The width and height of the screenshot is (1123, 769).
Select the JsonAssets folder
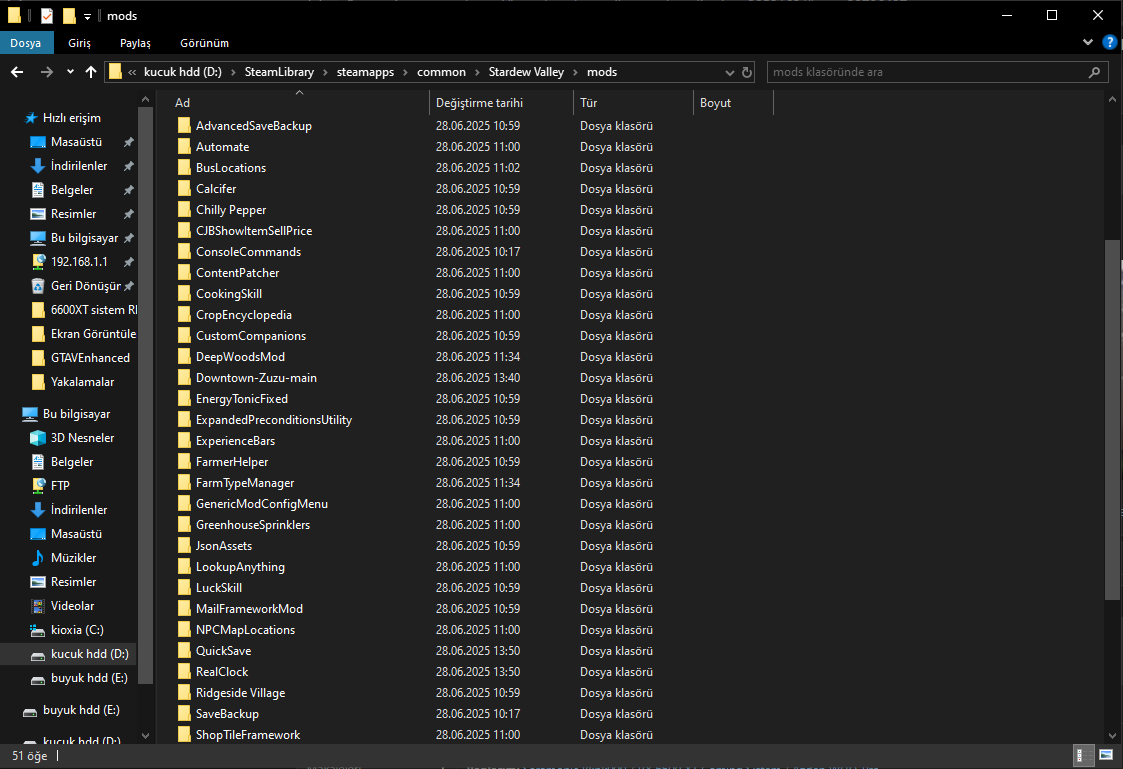tap(224, 546)
